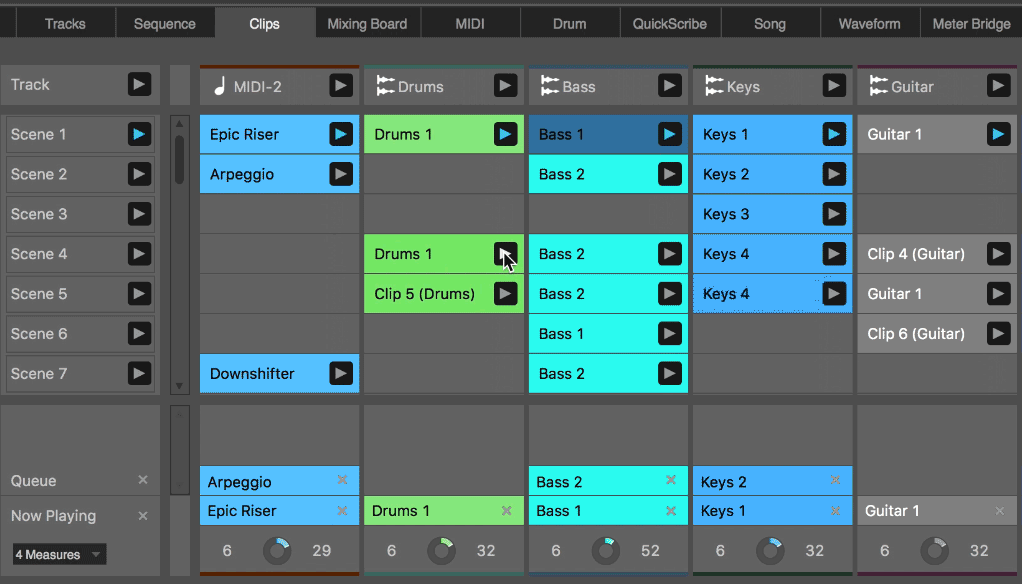Click the Guitar track type icon
Image resolution: width=1022 pixels, height=584 pixels.
(879, 87)
